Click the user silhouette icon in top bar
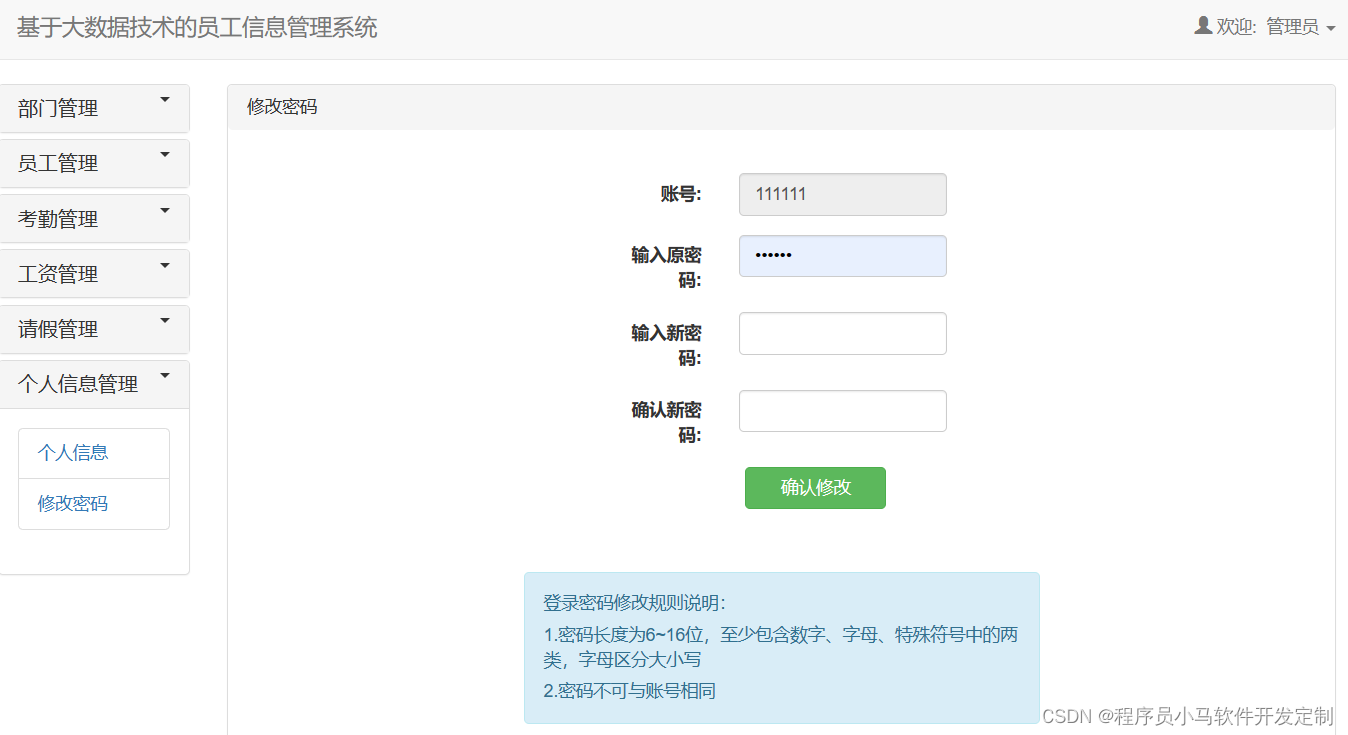The height and width of the screenshot is (735, 1348). tap(1201, 26)
